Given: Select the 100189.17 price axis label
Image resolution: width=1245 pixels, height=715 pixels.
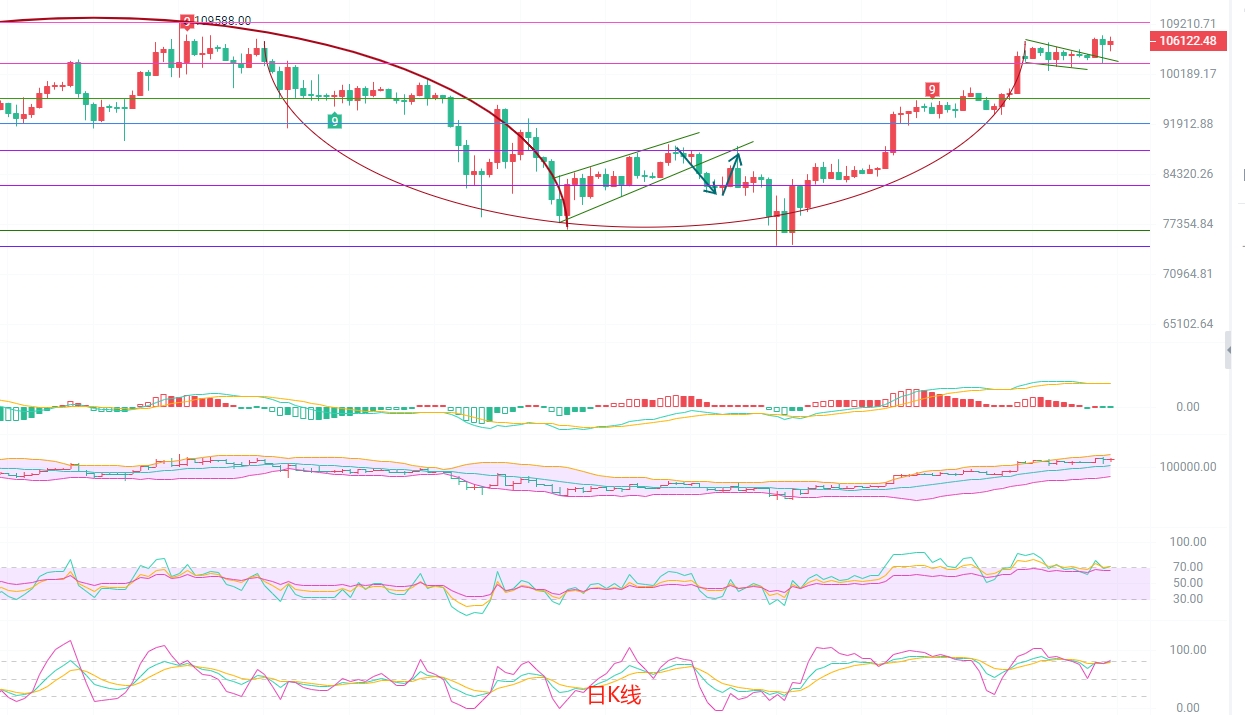Looking at the screenshot, I should pos(1188,74).
